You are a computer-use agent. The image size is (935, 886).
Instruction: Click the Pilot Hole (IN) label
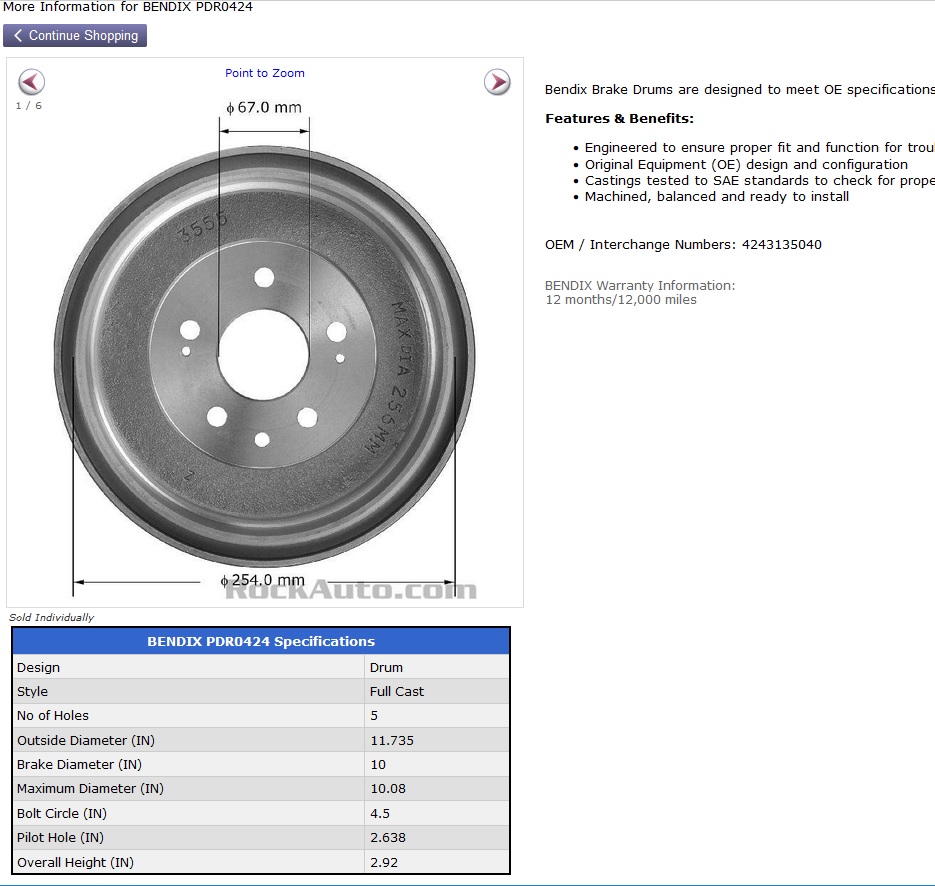pos(60,837)
